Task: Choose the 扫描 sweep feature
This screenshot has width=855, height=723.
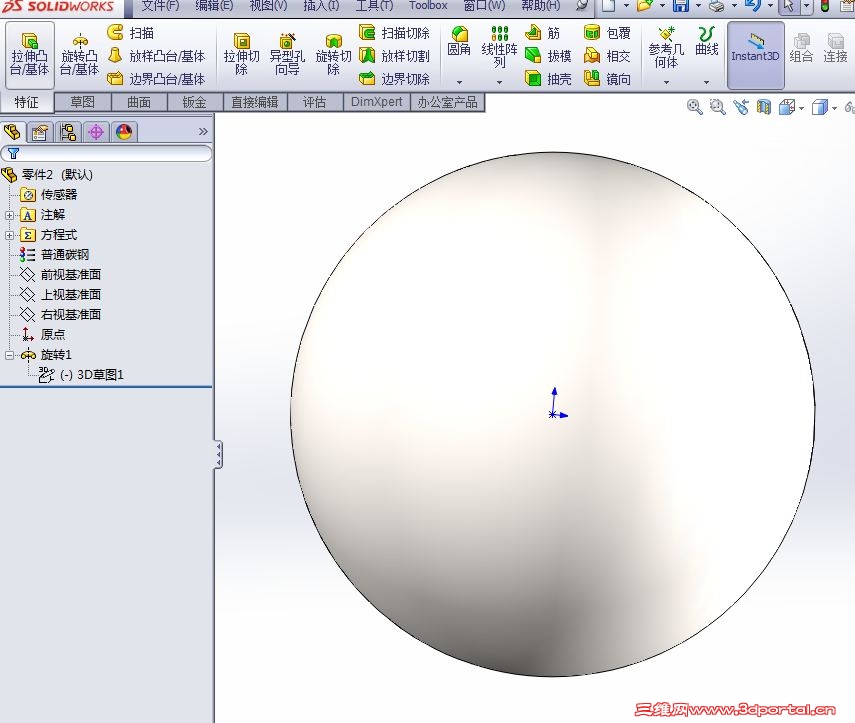Action: [131, 33]
